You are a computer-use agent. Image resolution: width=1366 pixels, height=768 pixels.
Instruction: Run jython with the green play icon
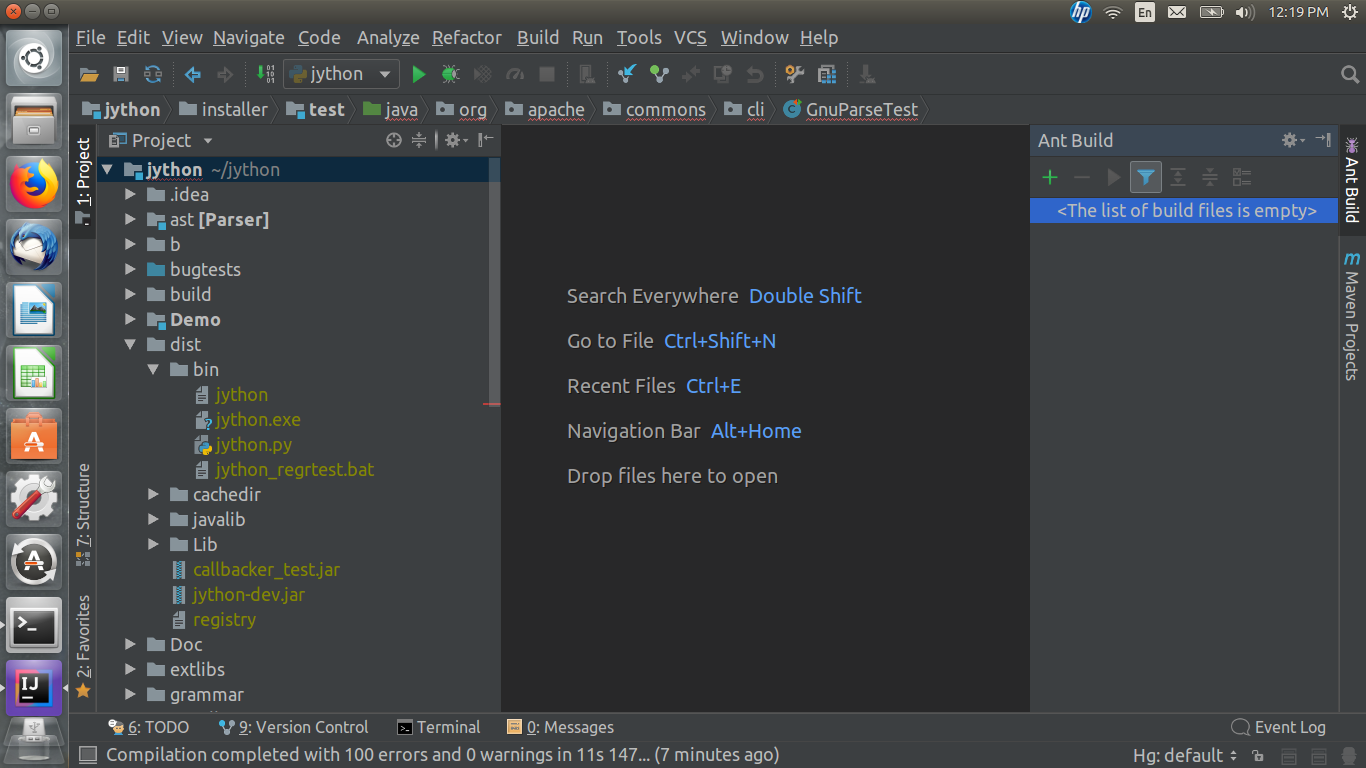coord(419,74)
